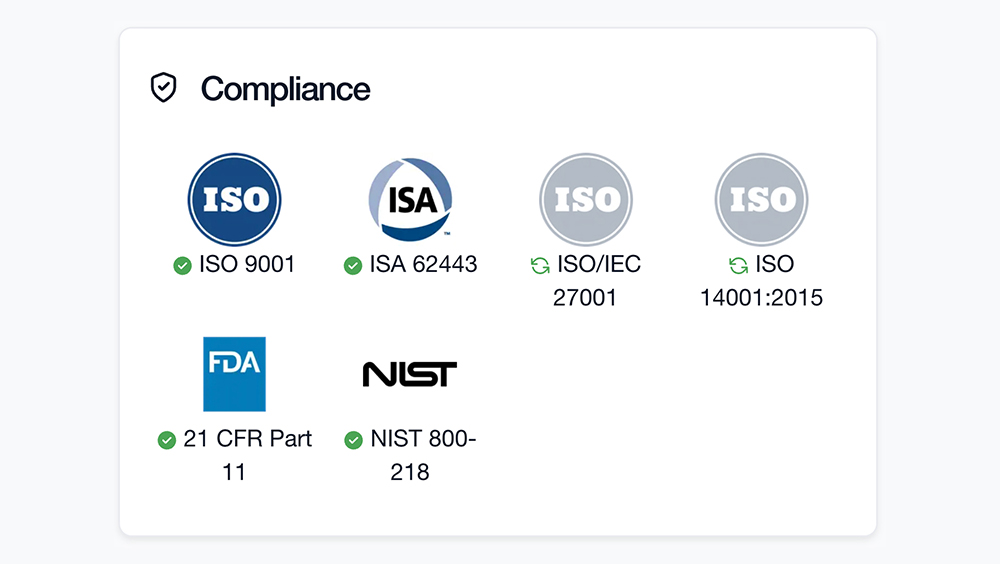Image resolution: width=1000 pixels, height=564 pixels.
Task: Click the grayed ISO 14001:2015 badge
Action: tap(761, 199)
